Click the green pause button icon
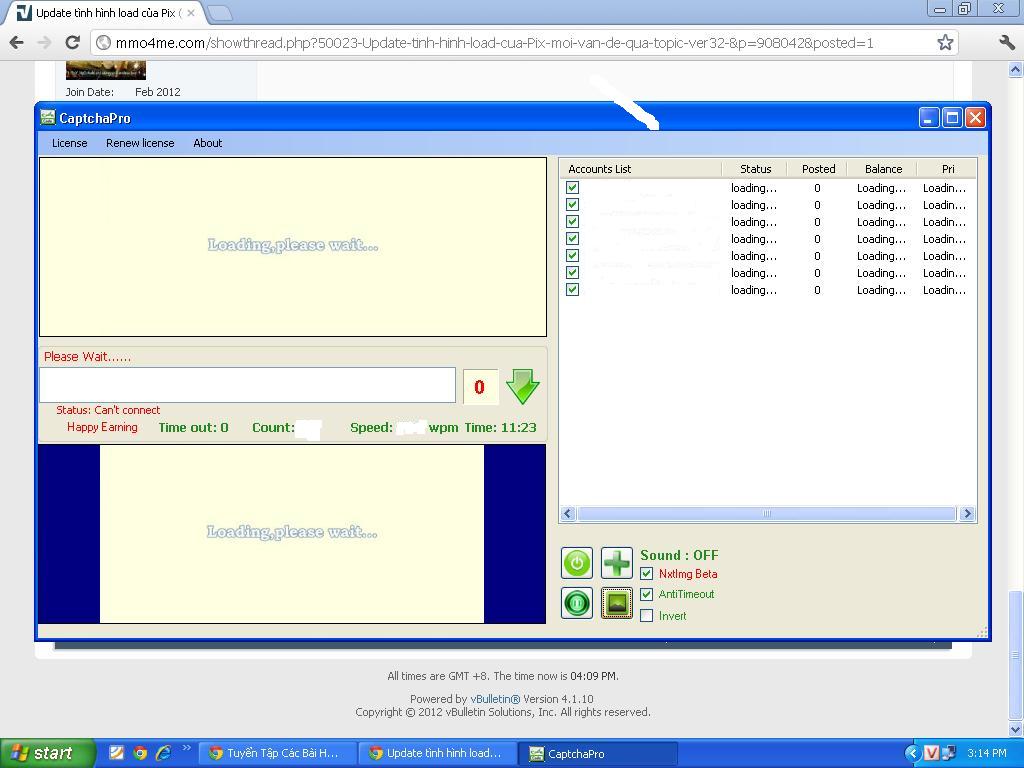This screenshot has height=768, width=1024. [577, 603]
